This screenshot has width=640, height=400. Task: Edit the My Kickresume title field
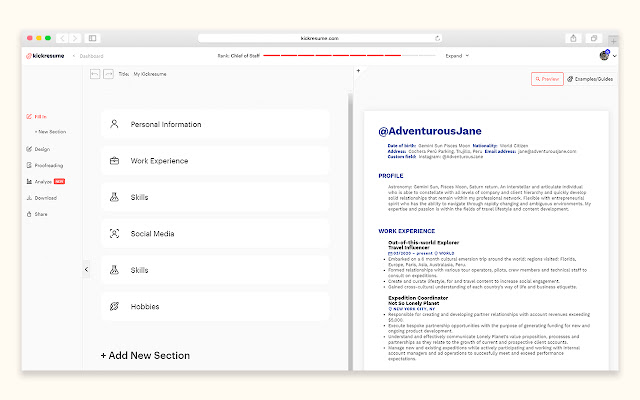point(150,74)
